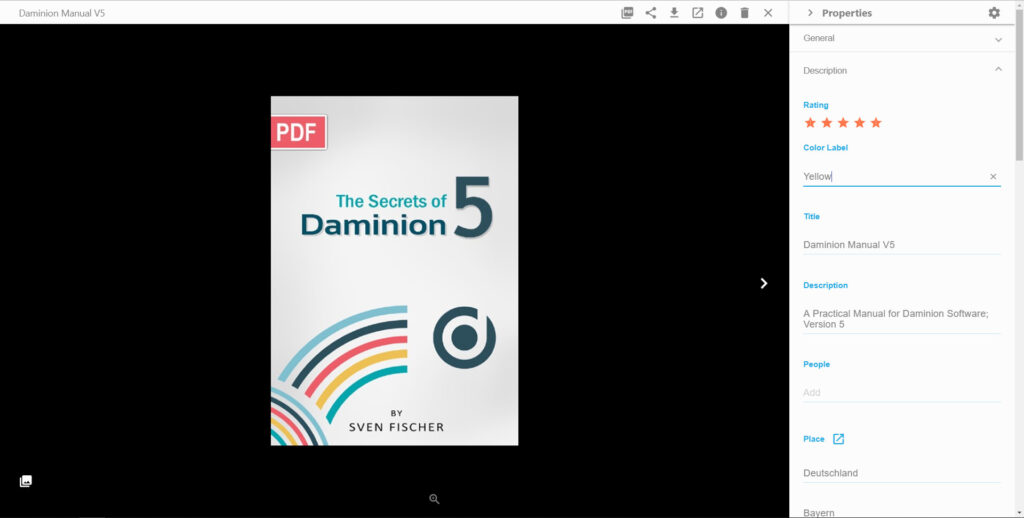
Task: Collapse the Description section
Action: tap(998, 70)
